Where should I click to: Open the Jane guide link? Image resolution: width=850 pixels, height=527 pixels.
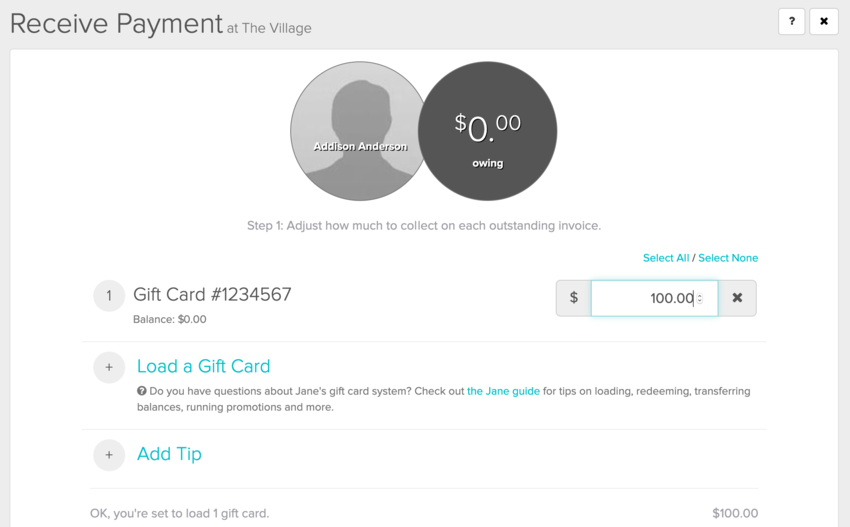[503, 391]
